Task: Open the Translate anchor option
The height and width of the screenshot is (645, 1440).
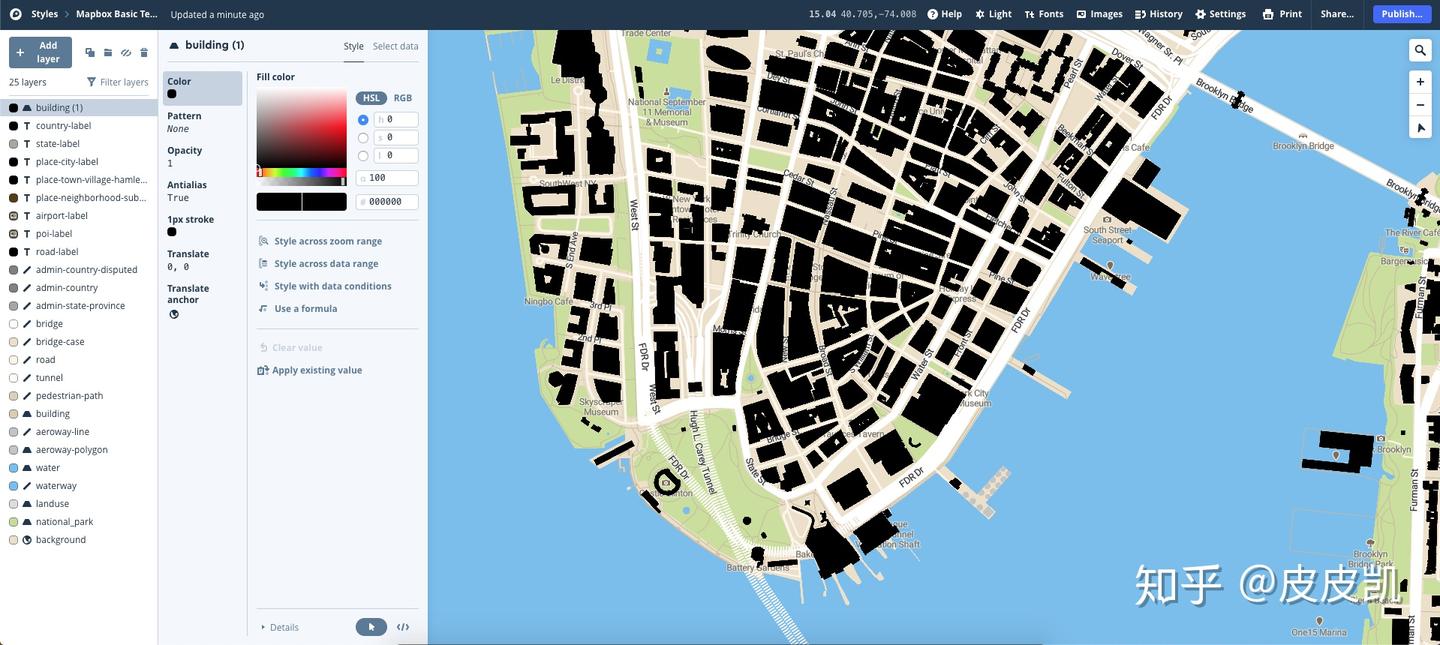Action: tap(172, 313)
